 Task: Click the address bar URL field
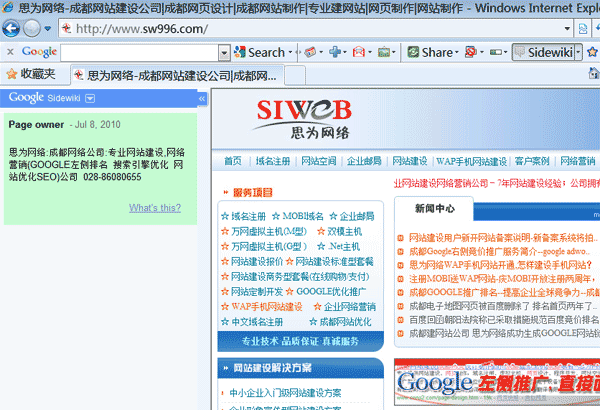click(300, 29)
